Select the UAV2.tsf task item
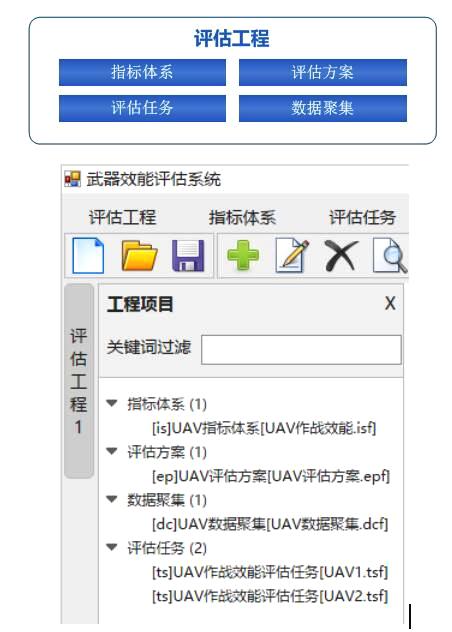Screen dimensions: 452x632 tap(270, 596)
